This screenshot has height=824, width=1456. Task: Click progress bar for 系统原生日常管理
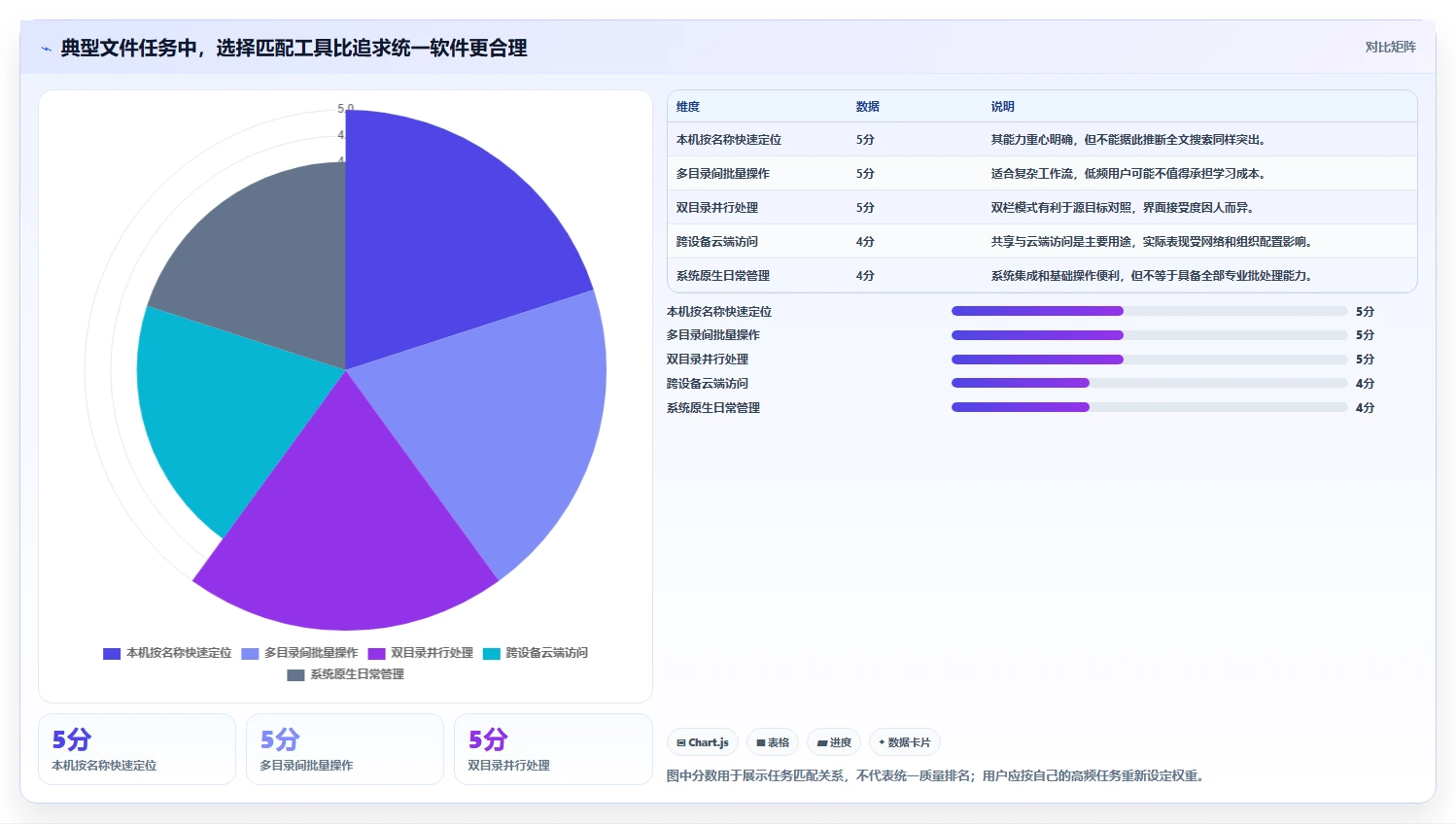pos(1149,407)
